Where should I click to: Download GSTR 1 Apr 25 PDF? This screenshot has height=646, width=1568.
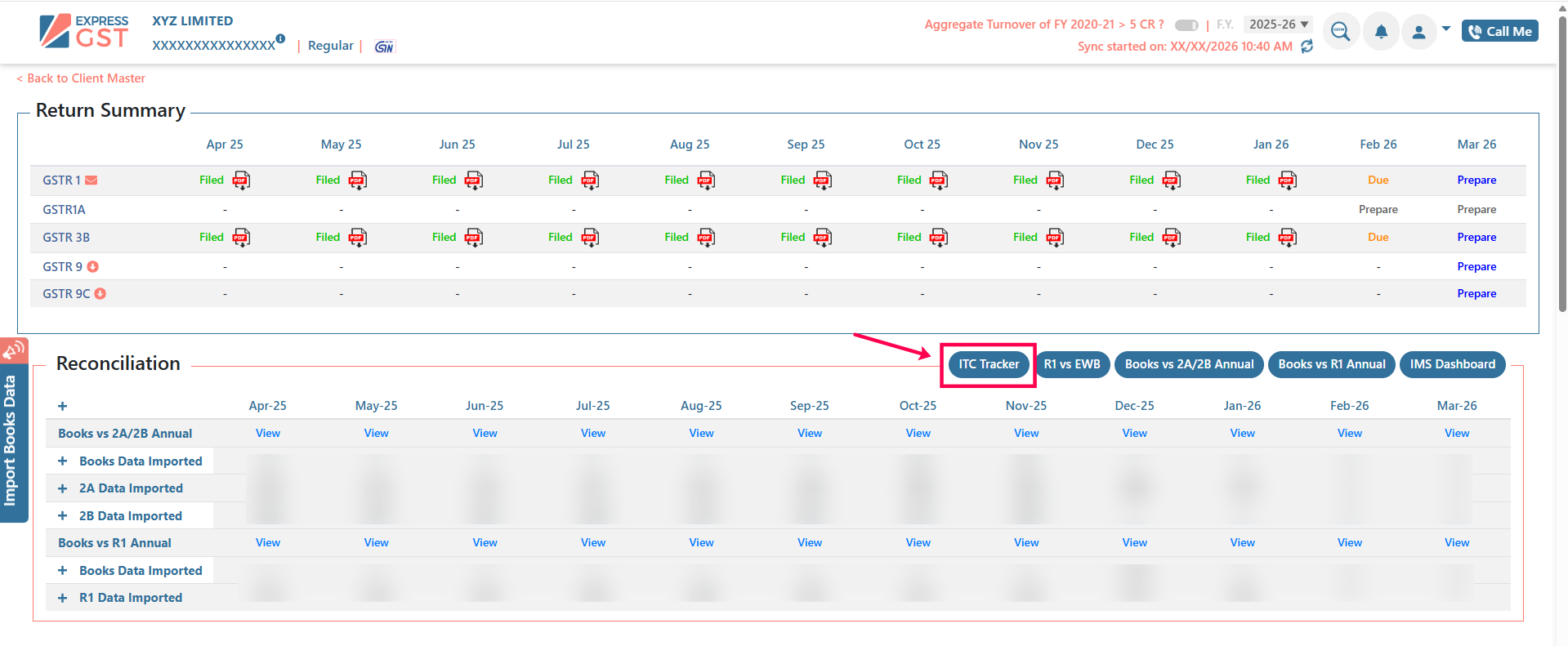point(241,180)
